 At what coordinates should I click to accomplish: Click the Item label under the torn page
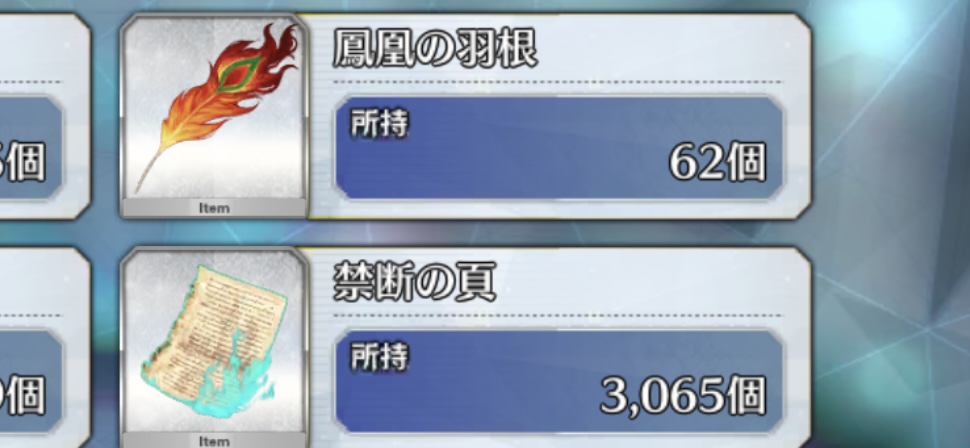click(x=214, y=441)
